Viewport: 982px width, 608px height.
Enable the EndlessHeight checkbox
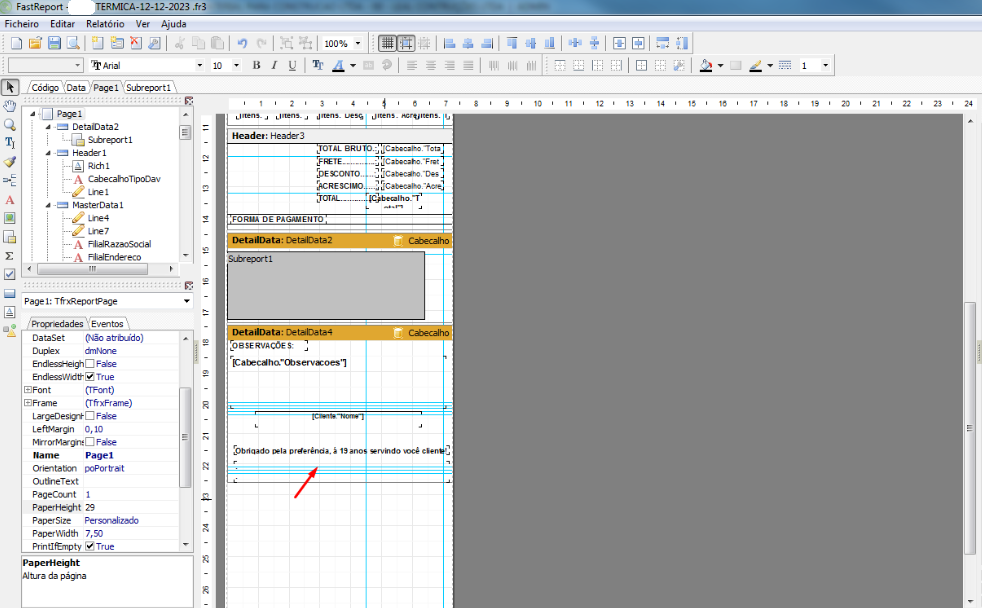click(90, 364)
